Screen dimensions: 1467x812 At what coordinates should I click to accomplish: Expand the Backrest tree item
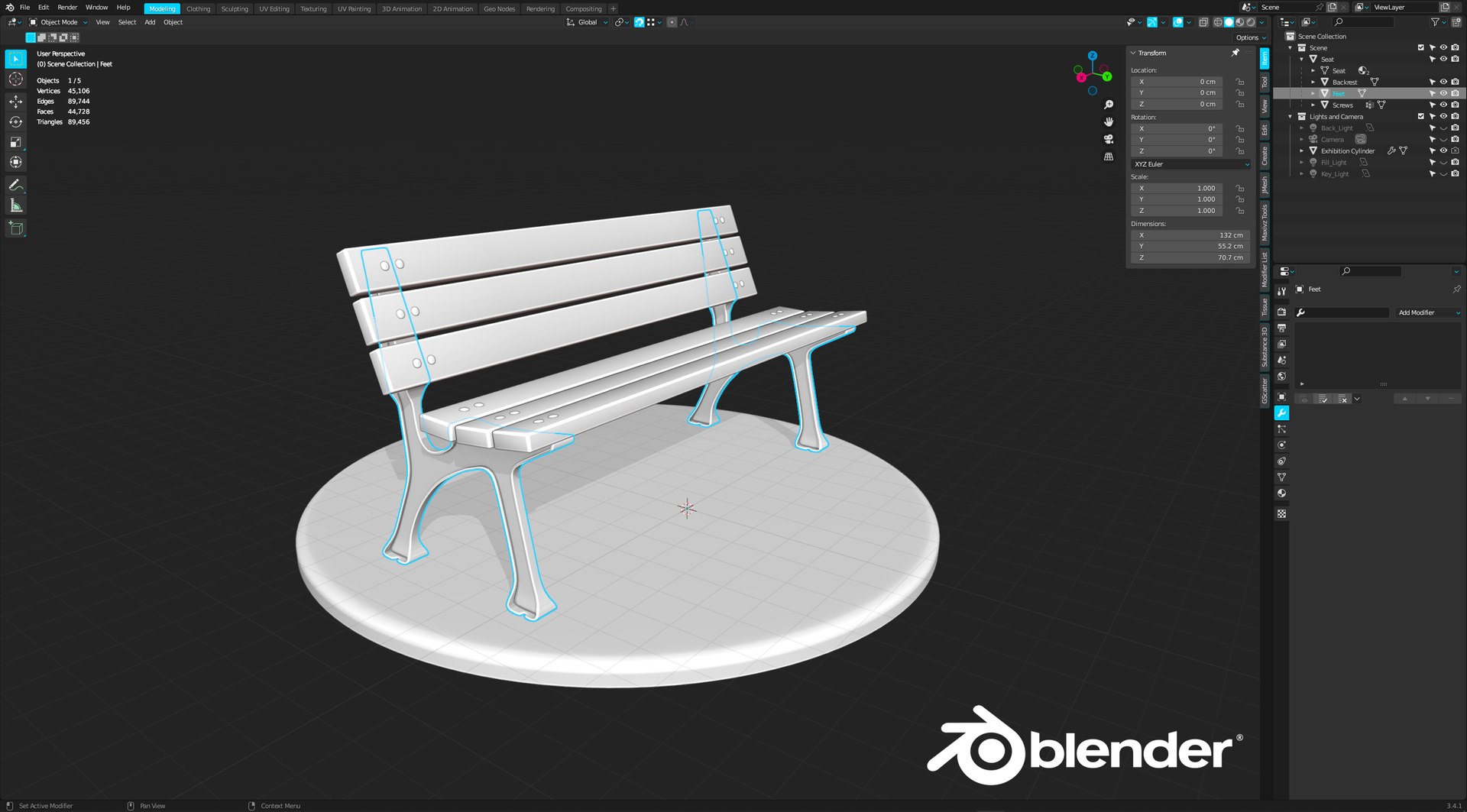coord(1313,82)
